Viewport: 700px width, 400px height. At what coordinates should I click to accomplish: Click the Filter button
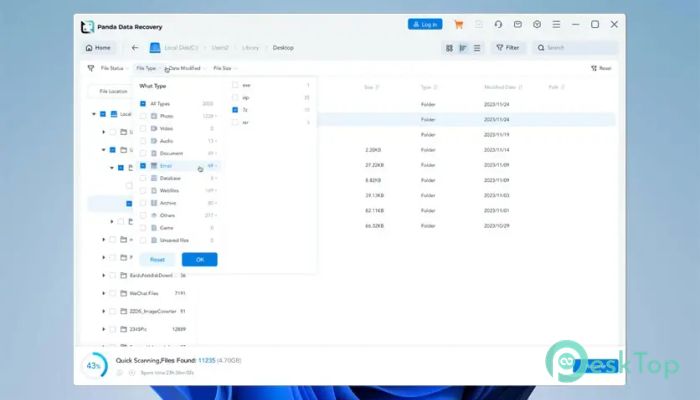tap(508, 48)
